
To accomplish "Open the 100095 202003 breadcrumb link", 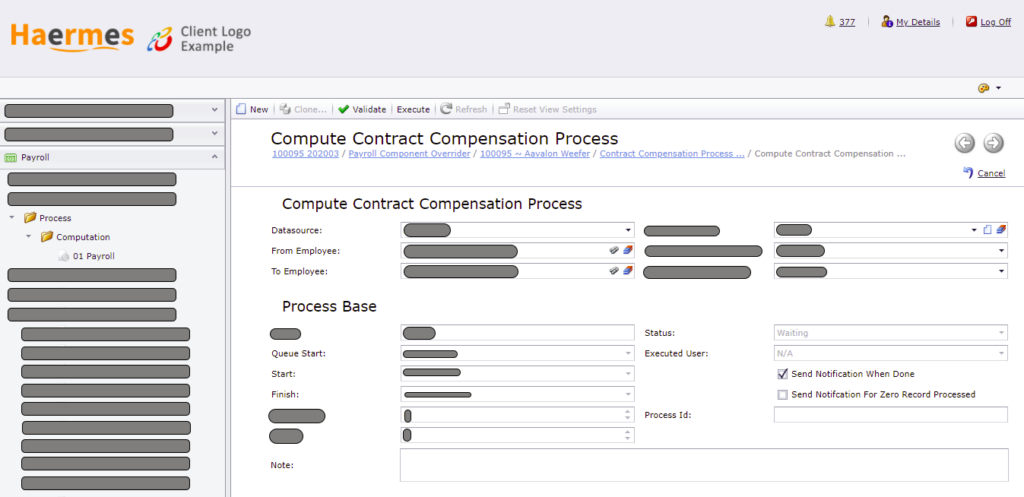I will pyautogui.click(x=305, y=153).
